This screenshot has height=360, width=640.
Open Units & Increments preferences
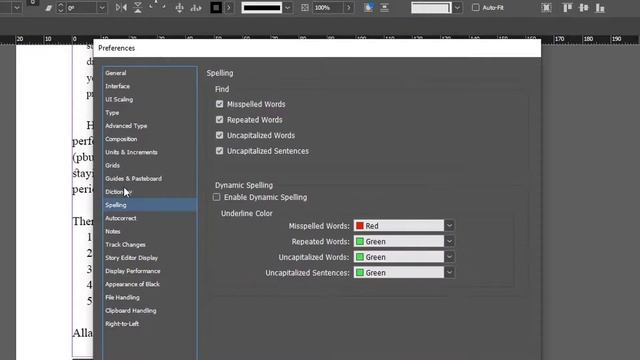(x=150, y=152)
